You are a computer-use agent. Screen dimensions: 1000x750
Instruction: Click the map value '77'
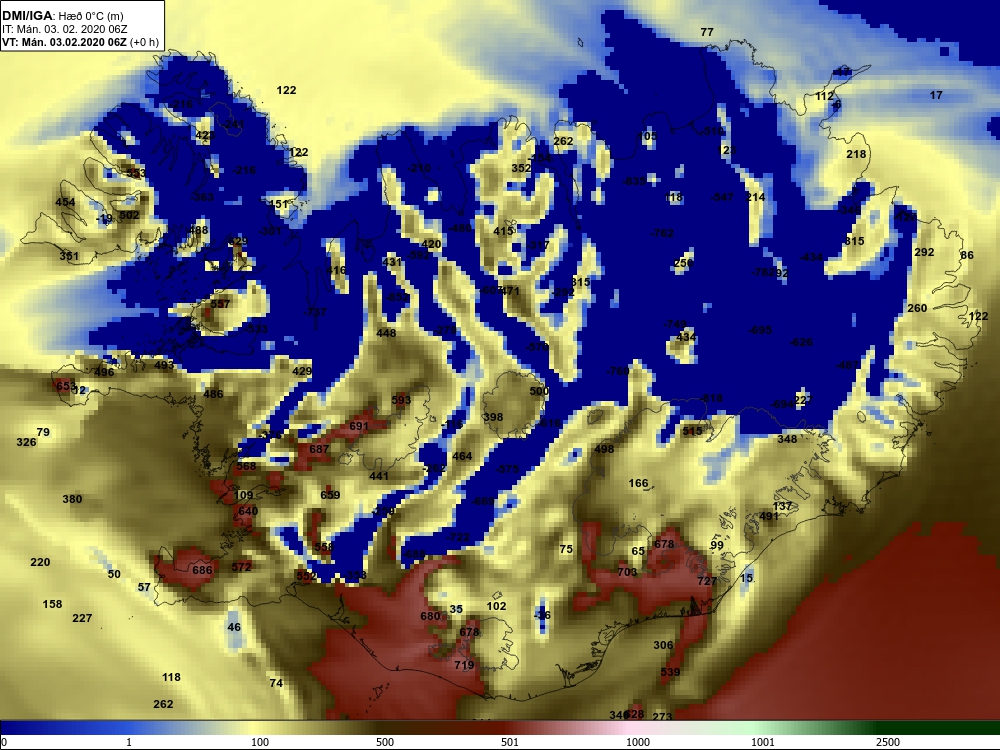pos(707,32)
